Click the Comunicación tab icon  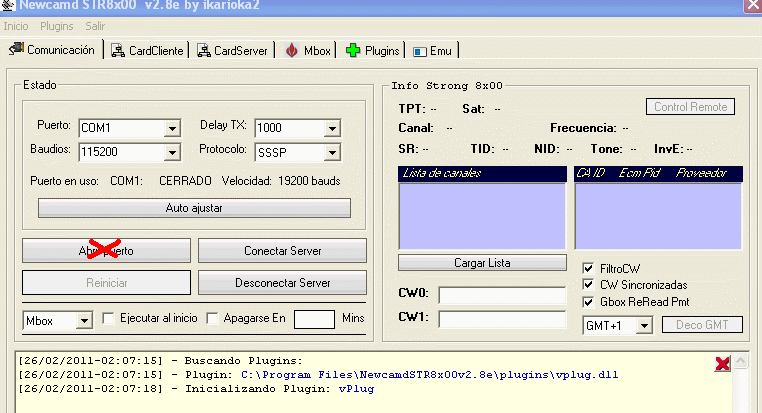click(16, 49)
